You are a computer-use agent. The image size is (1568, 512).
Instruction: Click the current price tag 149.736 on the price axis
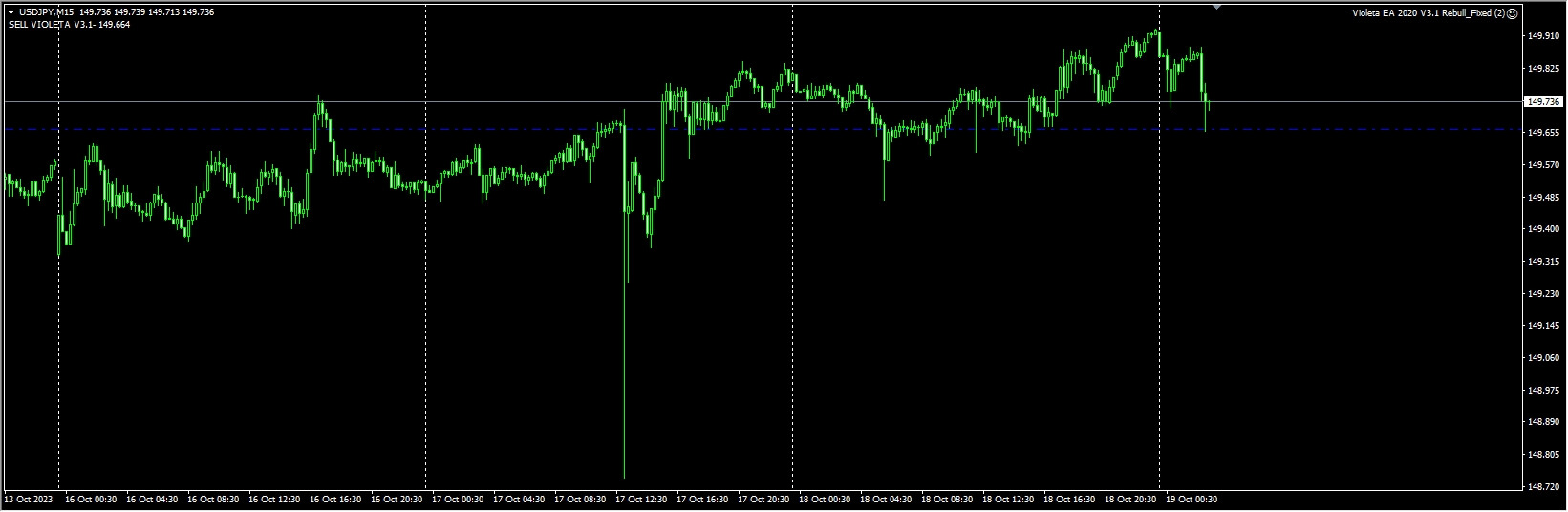1544,101
